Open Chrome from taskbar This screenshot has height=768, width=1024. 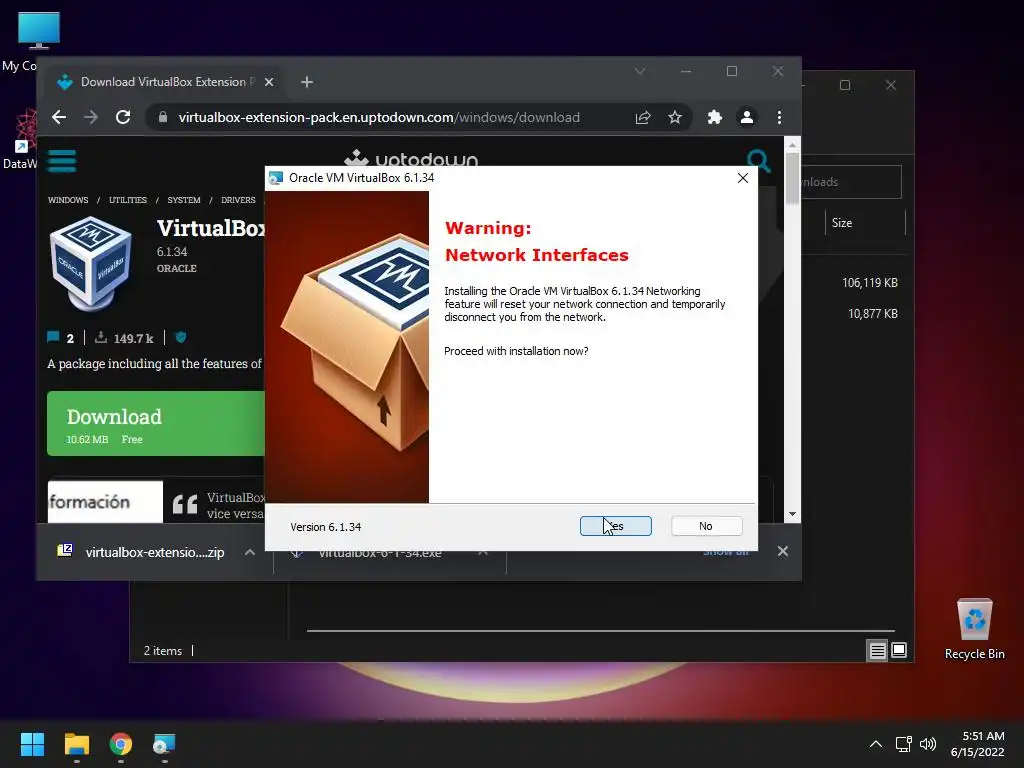[x=121, y=744]
